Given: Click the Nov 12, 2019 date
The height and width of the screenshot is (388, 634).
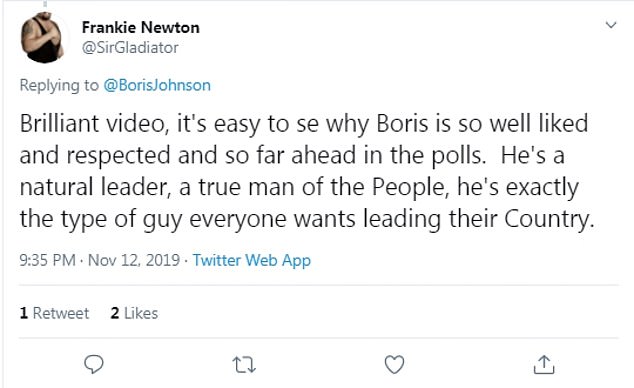Looking at the screenshot, I should (x=134, y=260).
